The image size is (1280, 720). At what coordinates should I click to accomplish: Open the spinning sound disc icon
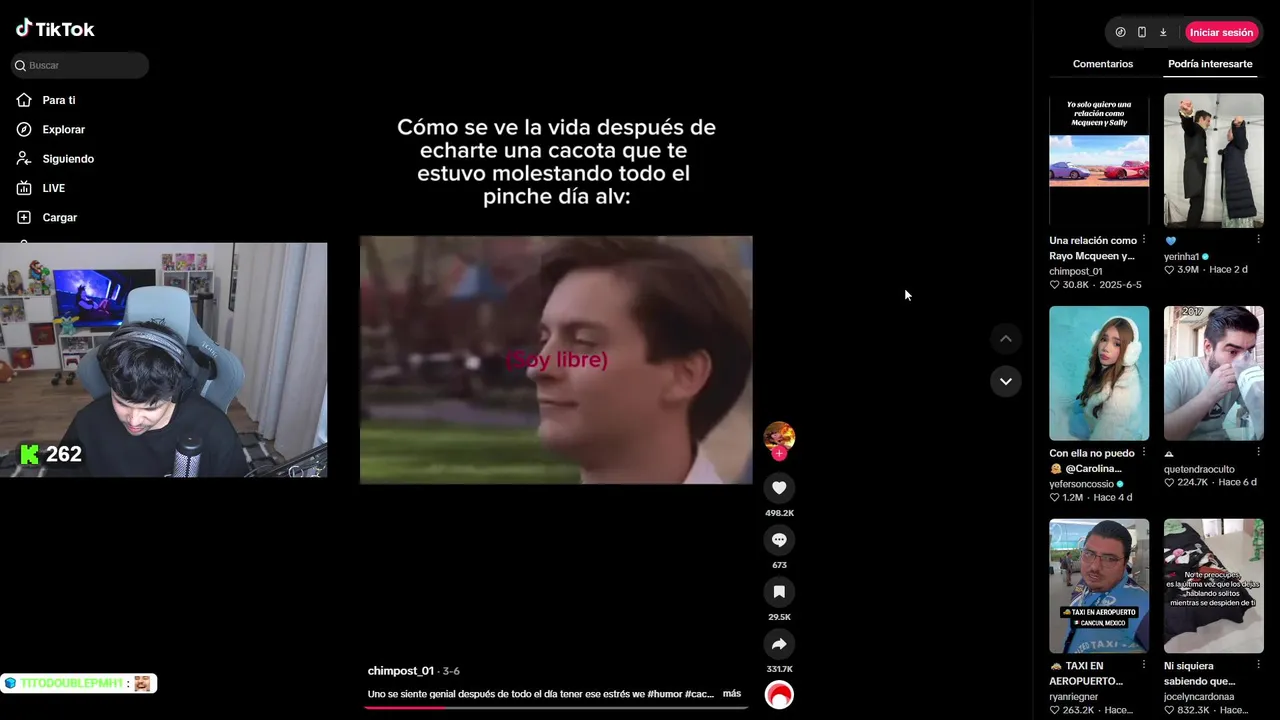[x=779, y=694]
